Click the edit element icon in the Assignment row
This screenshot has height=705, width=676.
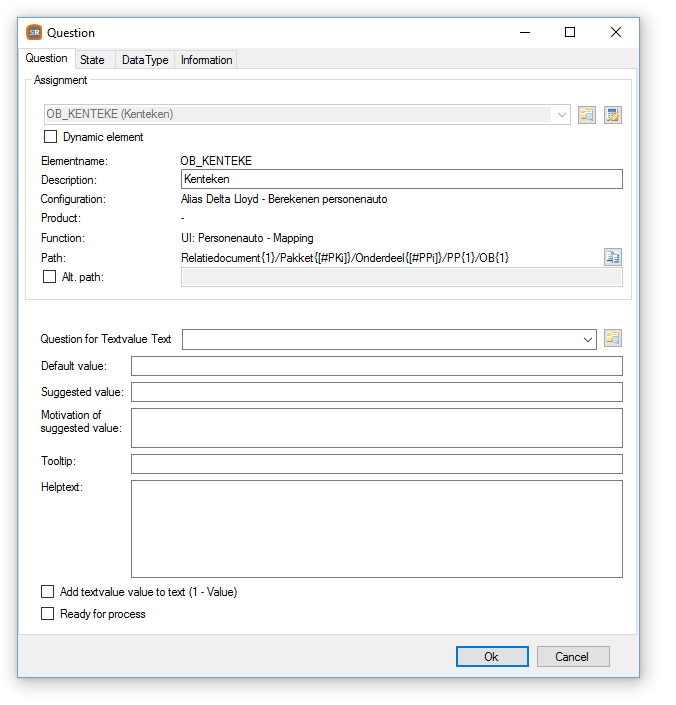(613, 115)
